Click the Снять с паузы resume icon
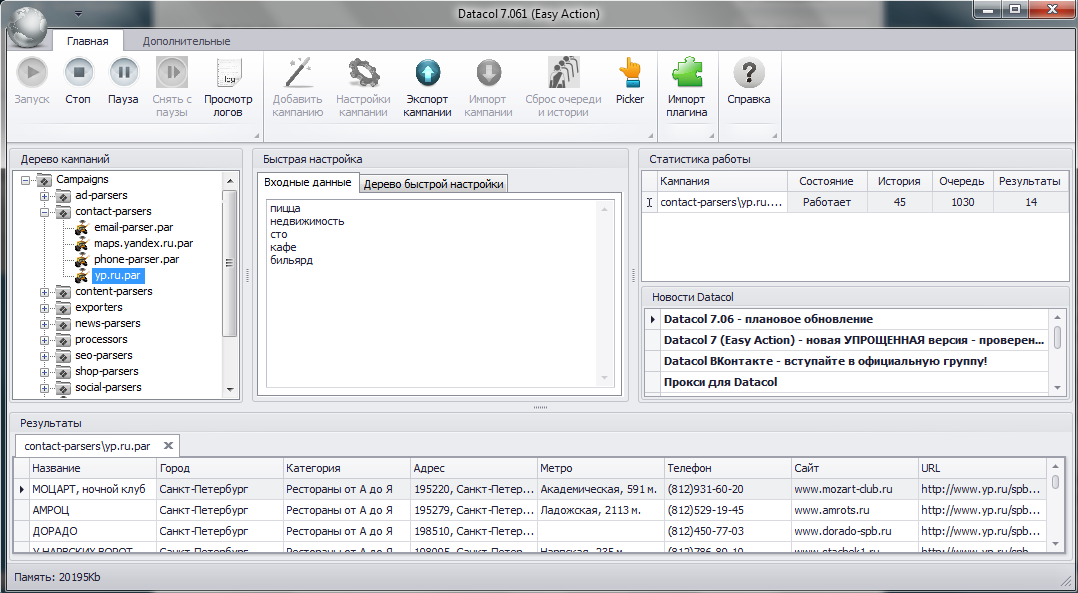This screenshot has height=593, width=1078. tap(172, 71)
